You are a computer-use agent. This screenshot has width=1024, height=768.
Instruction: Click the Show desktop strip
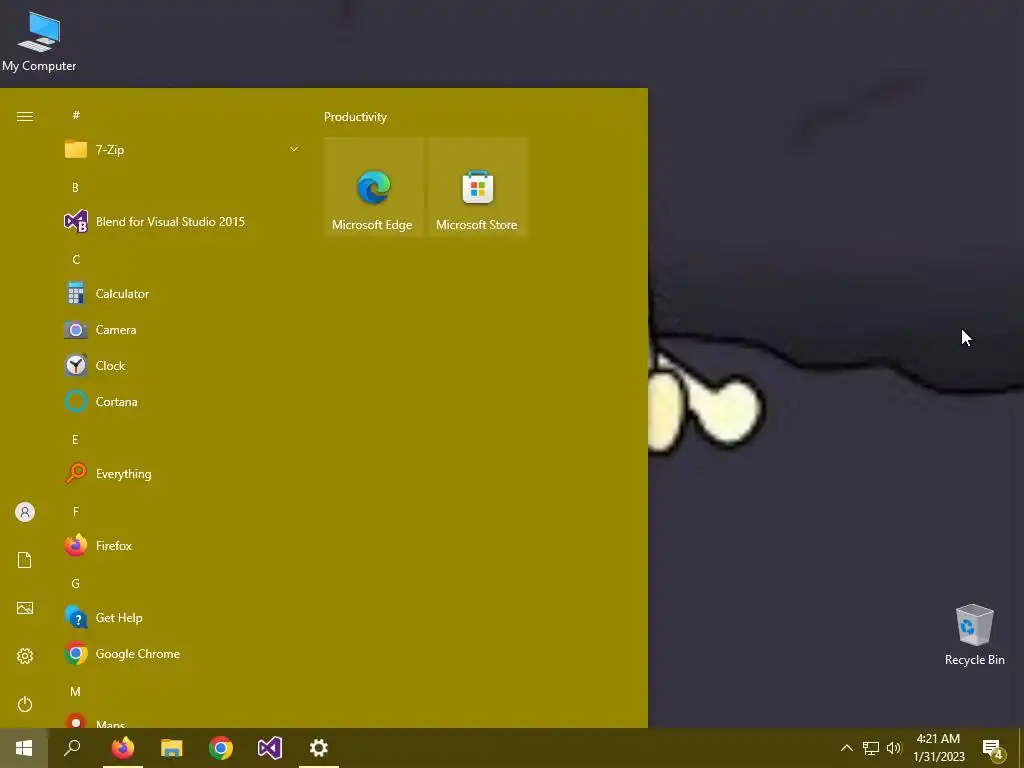point(1021,748)
